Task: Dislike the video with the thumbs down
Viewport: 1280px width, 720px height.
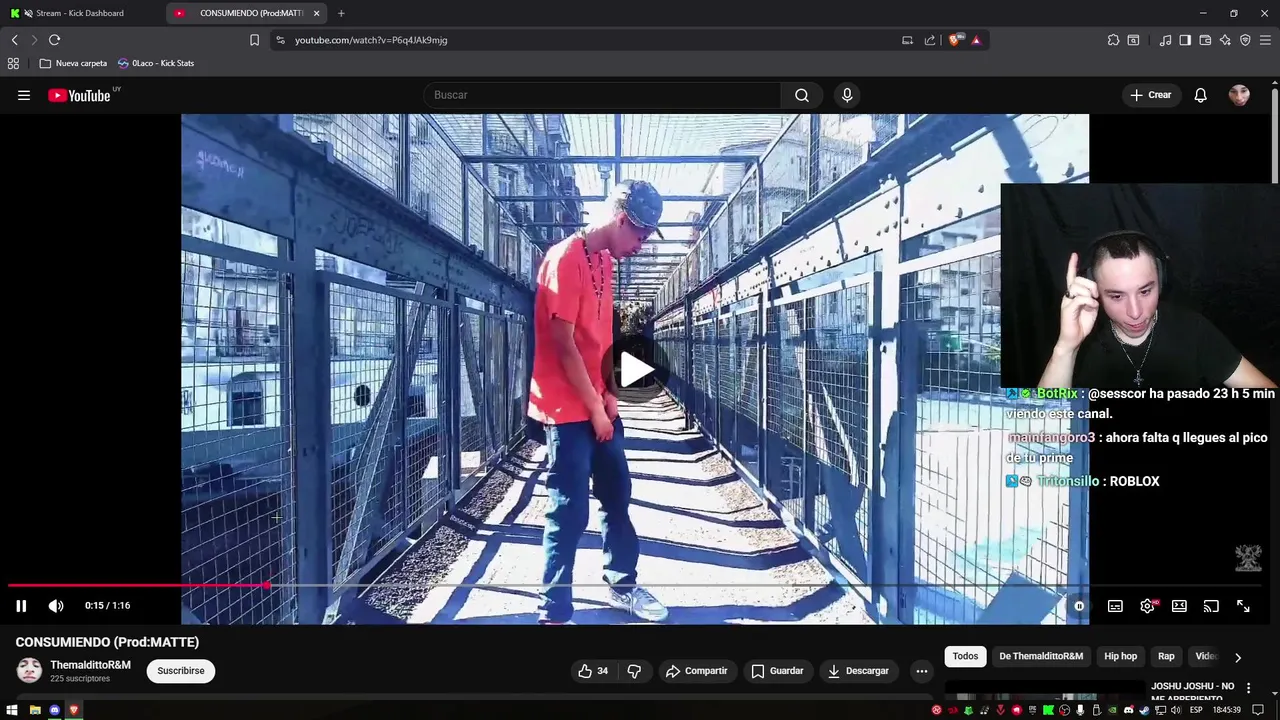Action: pos(634,671)
